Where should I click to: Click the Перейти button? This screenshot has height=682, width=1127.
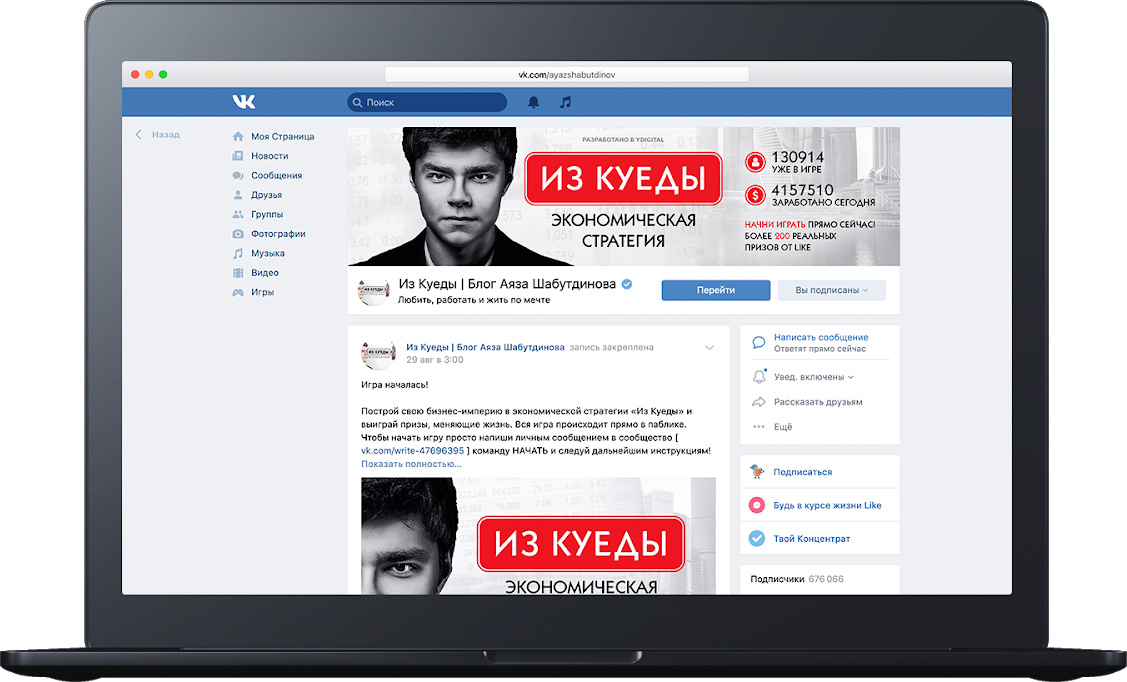click(716, 290)
